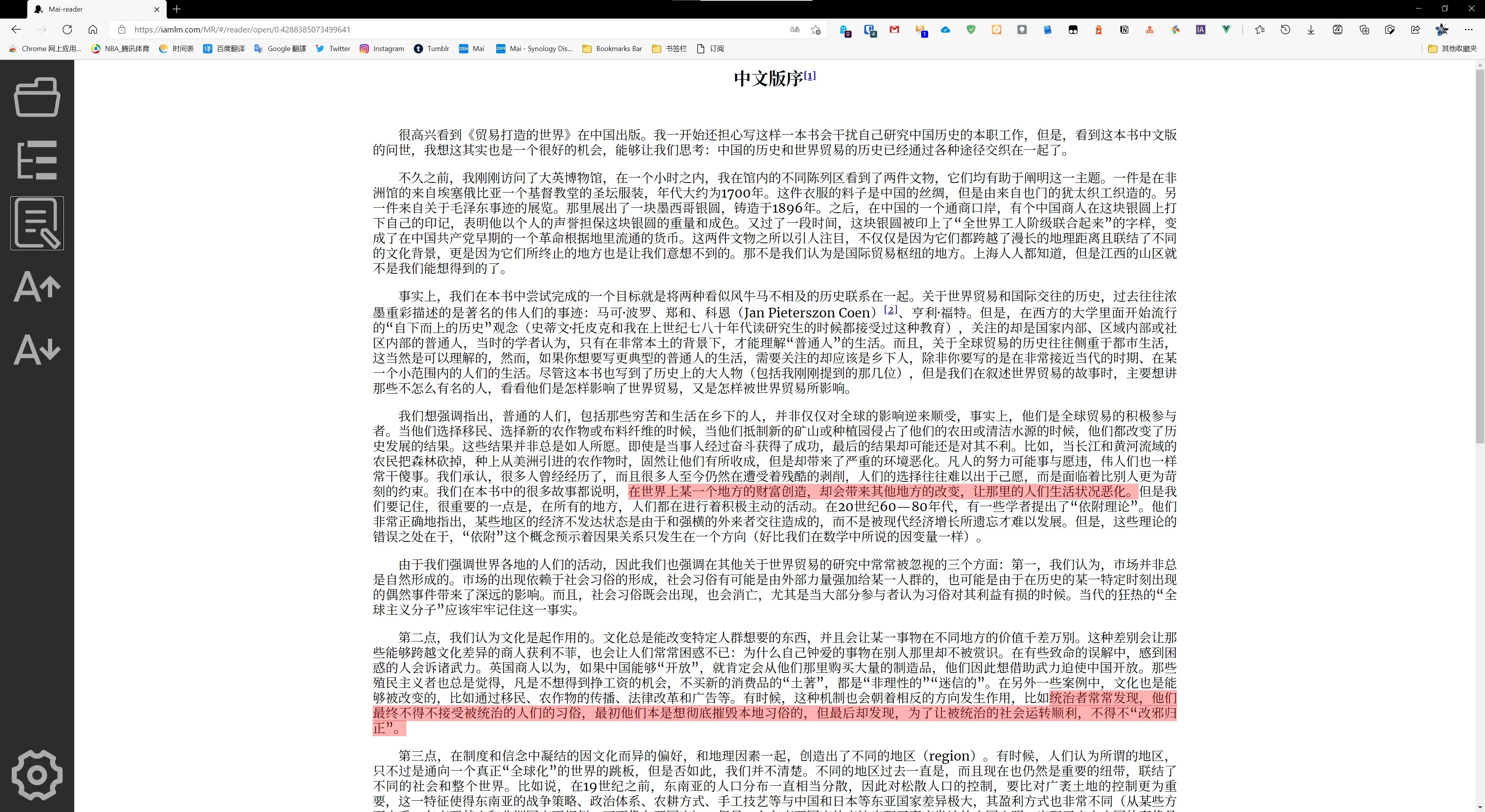Screen dimensions: 1485x812
Task: Open the share page icon
Action: [1415, 29]
